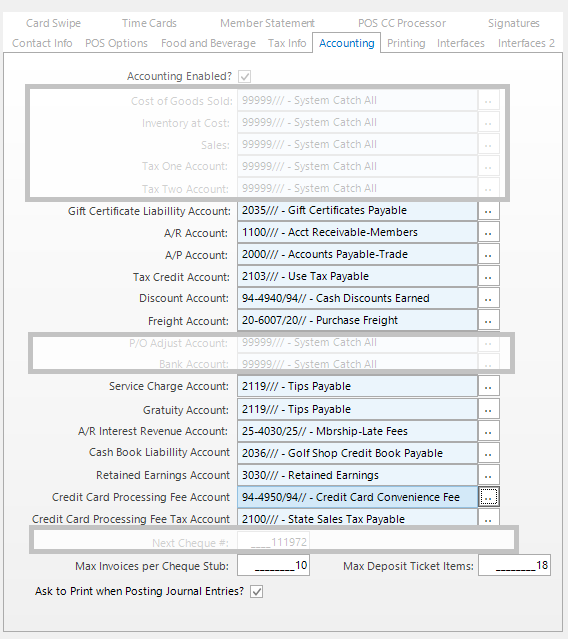
Task: Open the Member Statement tab
Action: point(267,23)
